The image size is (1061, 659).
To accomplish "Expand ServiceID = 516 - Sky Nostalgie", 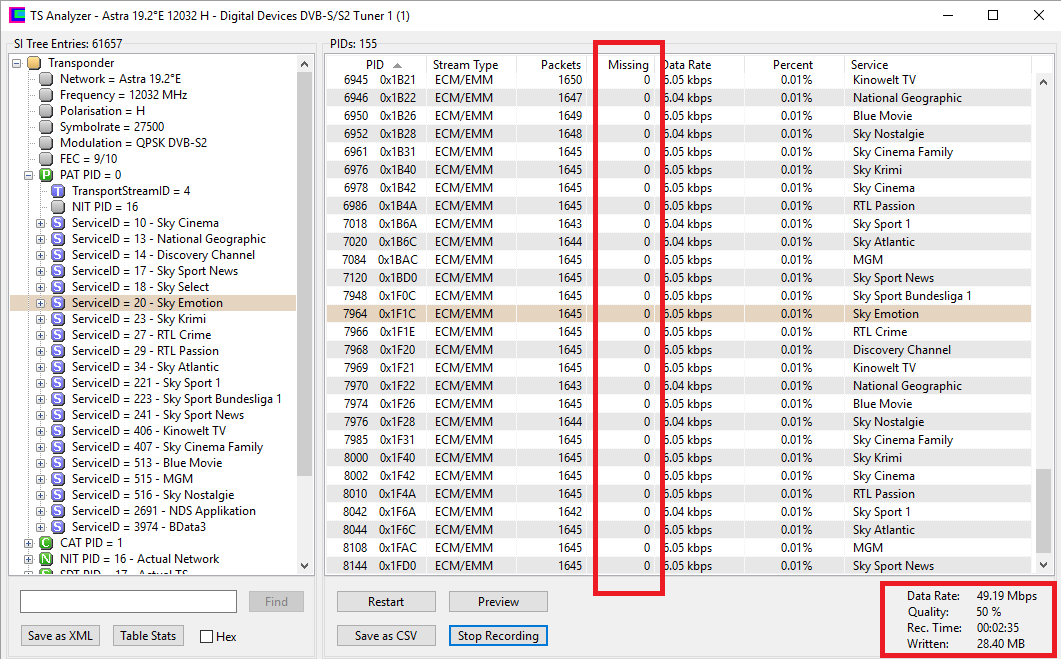I will (x=41, y=495).
